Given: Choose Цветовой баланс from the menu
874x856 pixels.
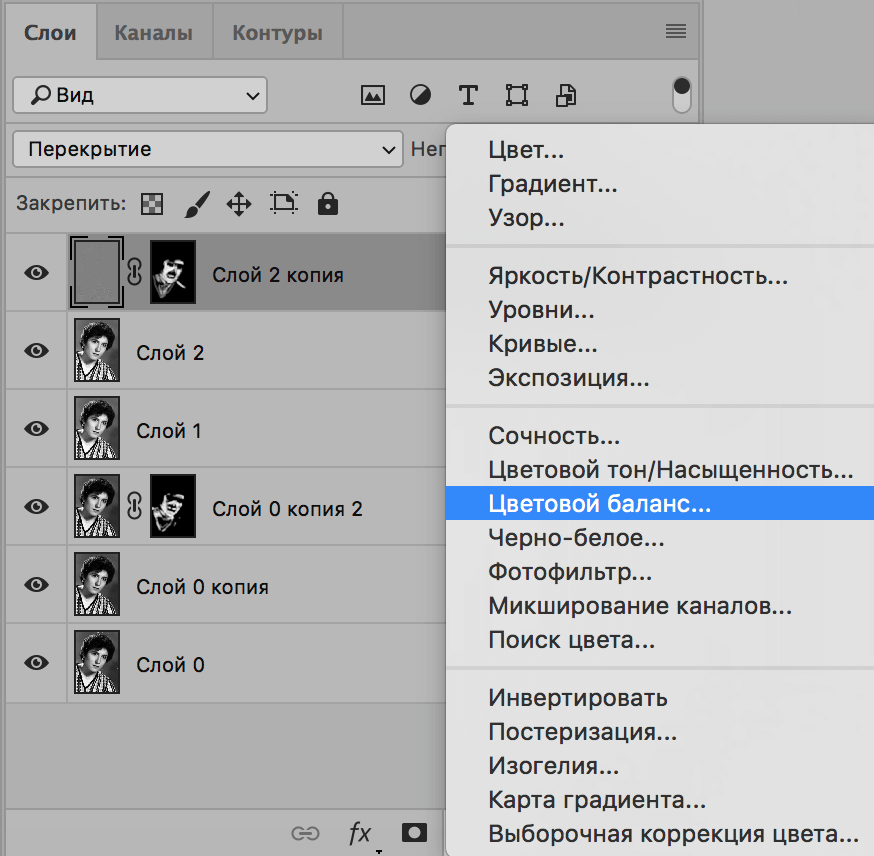Looking at the screenshot, I should [x=600, y=505].
